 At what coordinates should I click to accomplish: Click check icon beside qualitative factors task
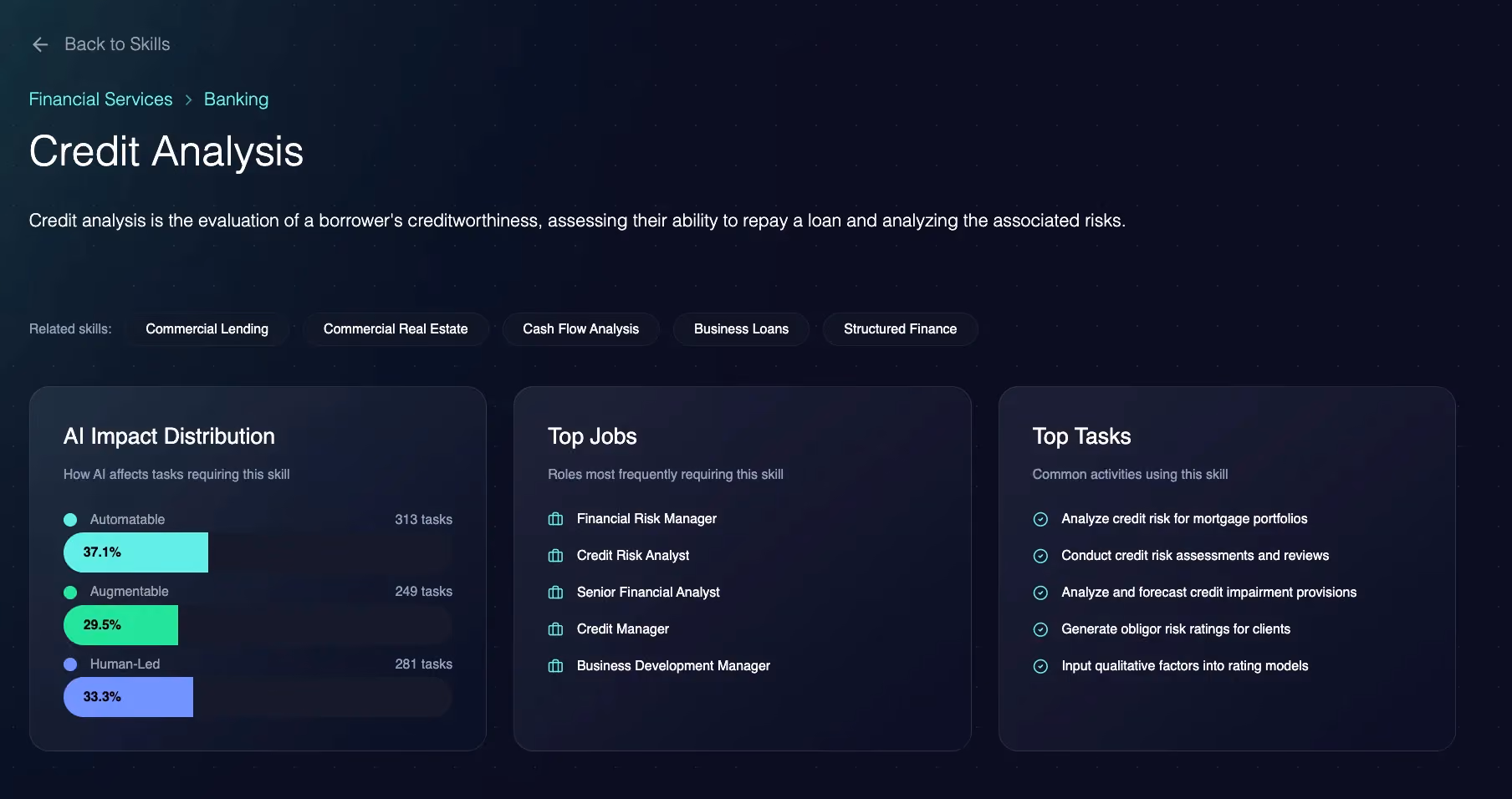(x=1040, y=666)
